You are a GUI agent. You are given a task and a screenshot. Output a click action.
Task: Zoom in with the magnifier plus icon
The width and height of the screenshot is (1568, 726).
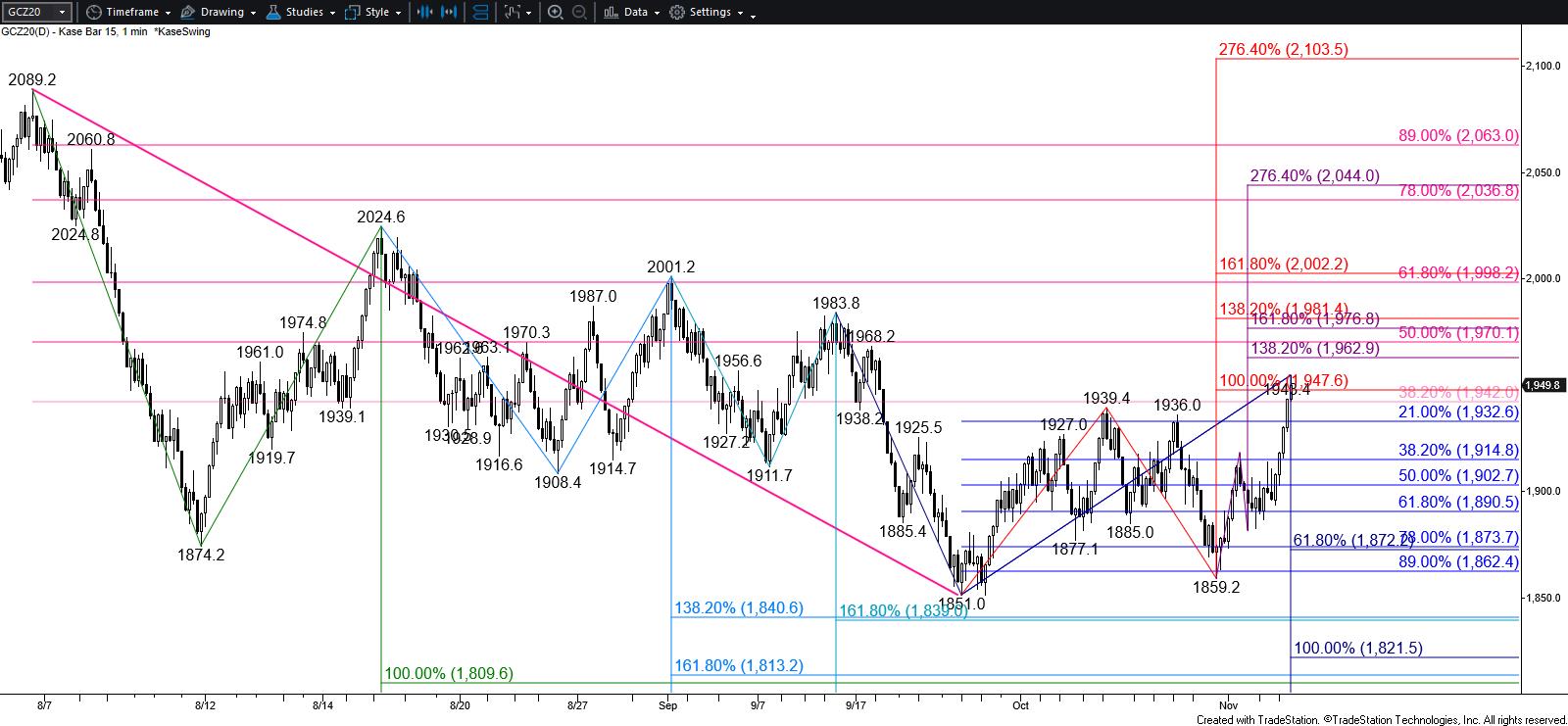[x=555, y=13]
